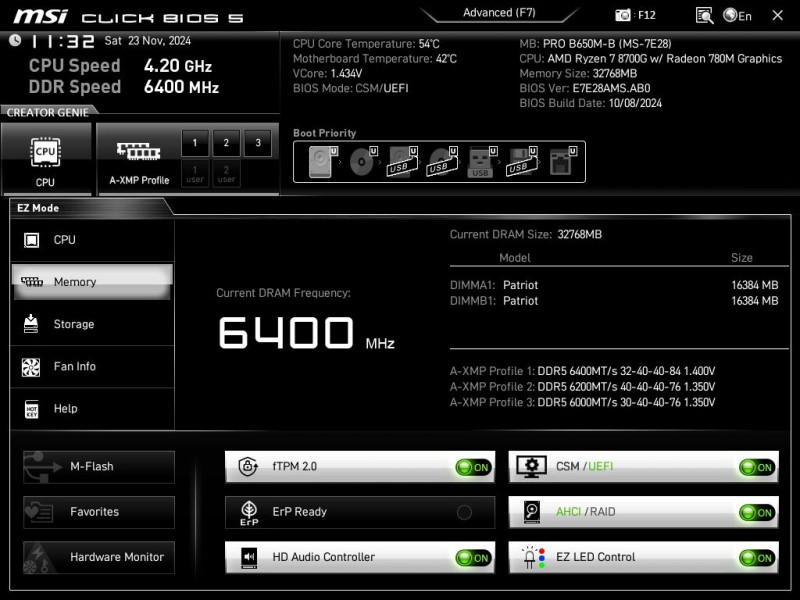Click the ErP leaf icon
The width and height of the screenshot is (800, 600).
tap(249, 512)
